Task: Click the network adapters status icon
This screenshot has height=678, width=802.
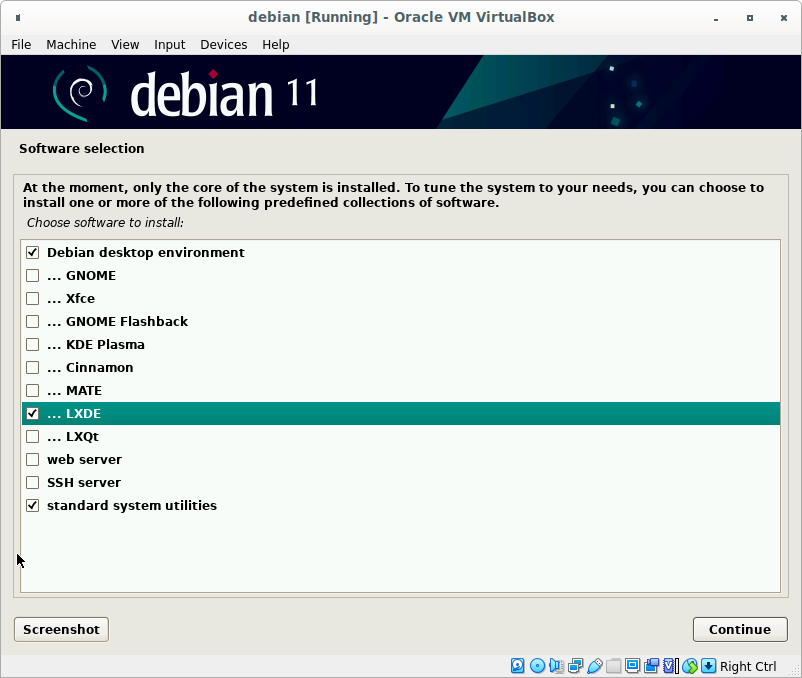Action: (575, 666)
